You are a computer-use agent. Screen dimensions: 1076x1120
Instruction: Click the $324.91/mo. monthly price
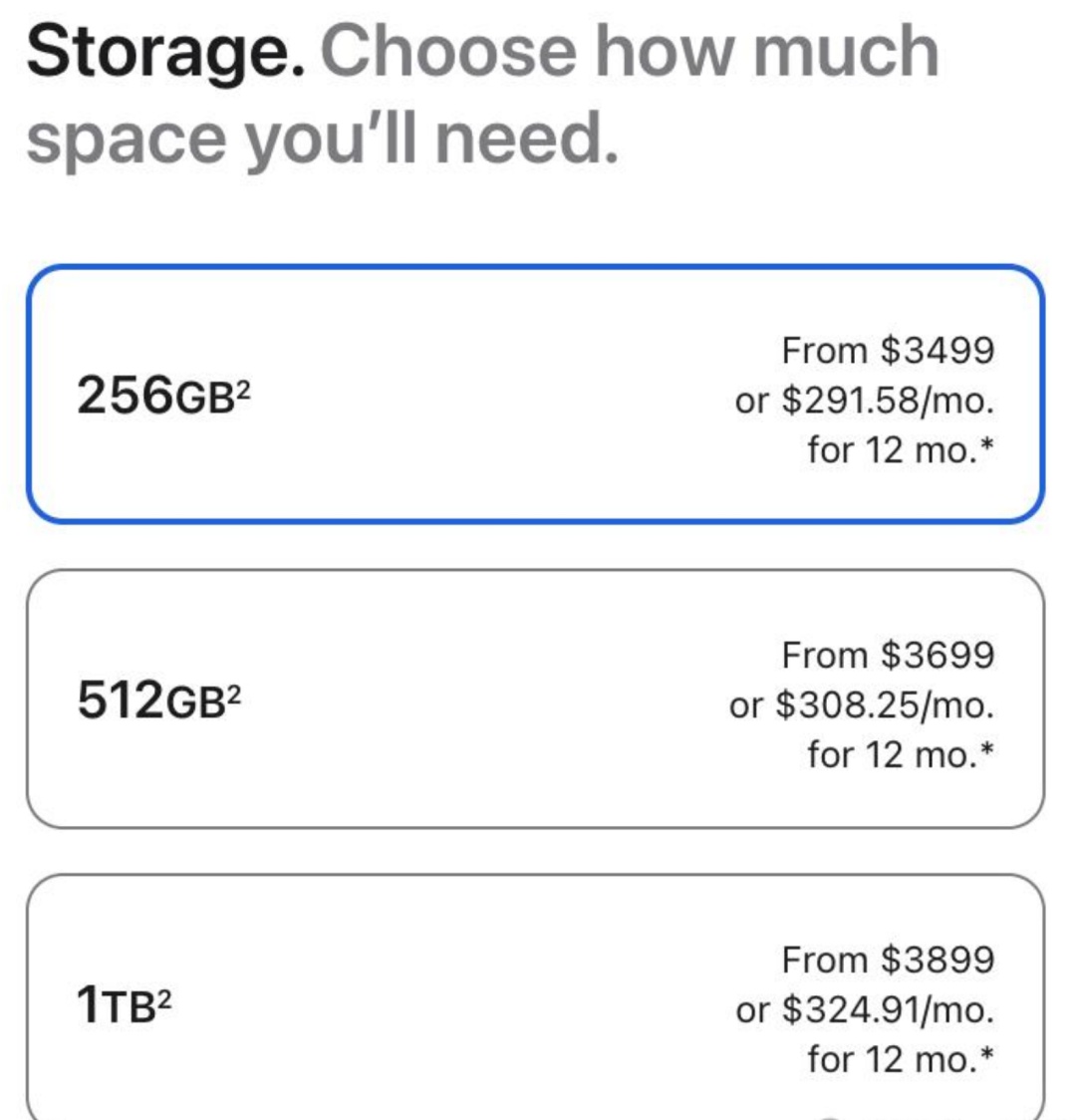889,1009
